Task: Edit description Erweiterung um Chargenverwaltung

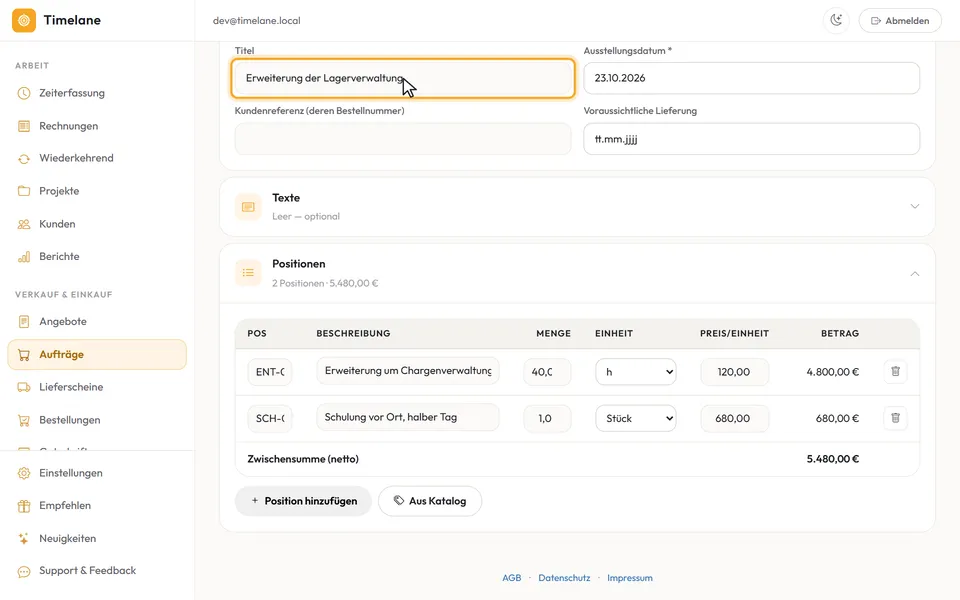Action: point(408,371)
